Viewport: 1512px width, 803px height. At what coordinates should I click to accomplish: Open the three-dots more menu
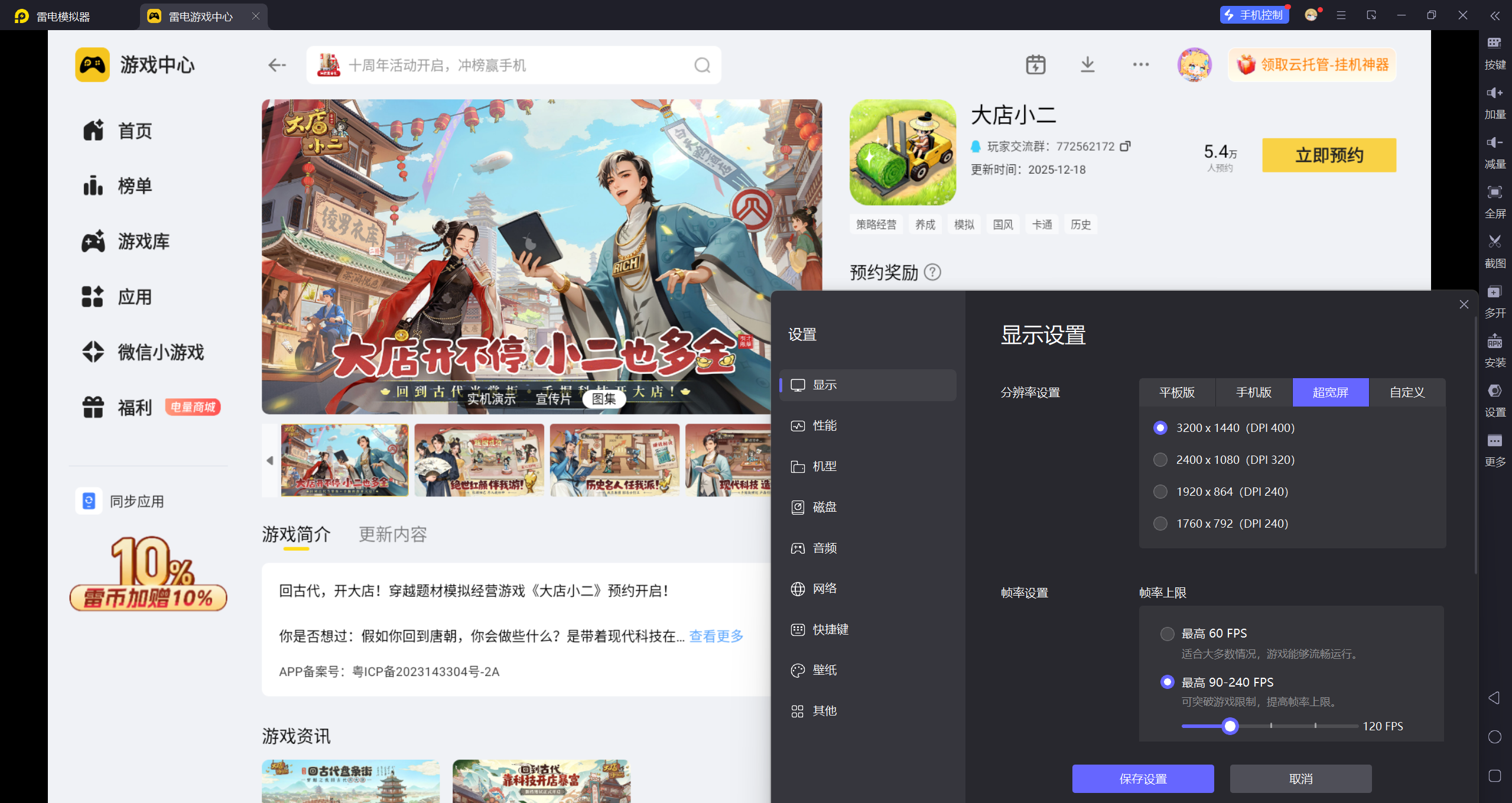click(x=1140, y=64)
